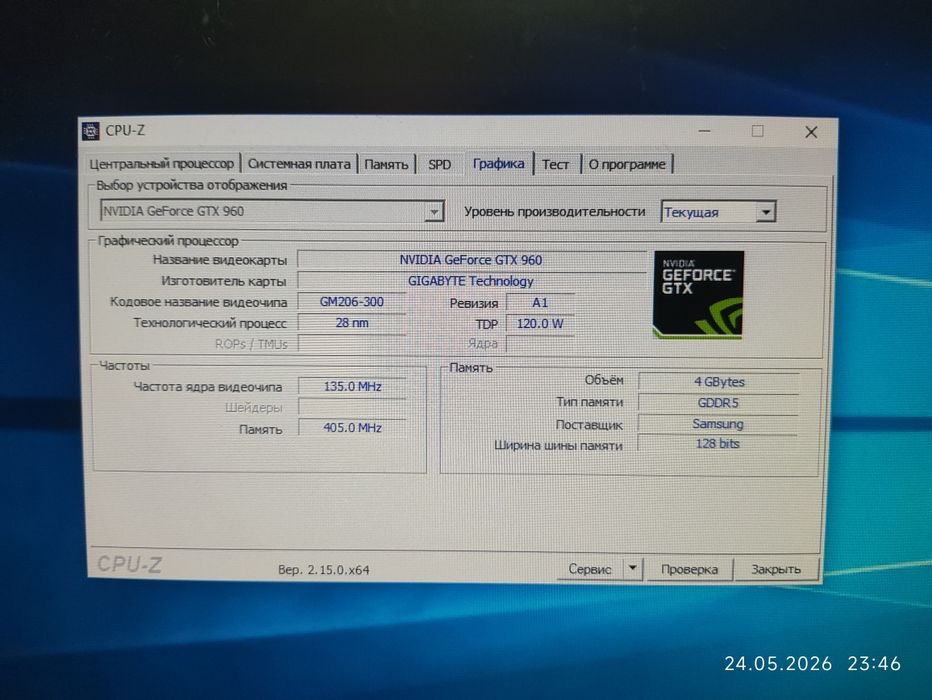
Task: Open the О программе tab
Action: [627, 165]
